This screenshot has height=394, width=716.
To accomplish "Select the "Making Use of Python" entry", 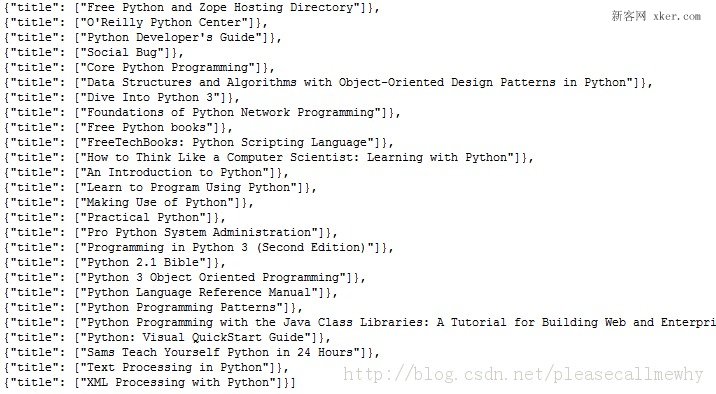I will coord(129,203).
